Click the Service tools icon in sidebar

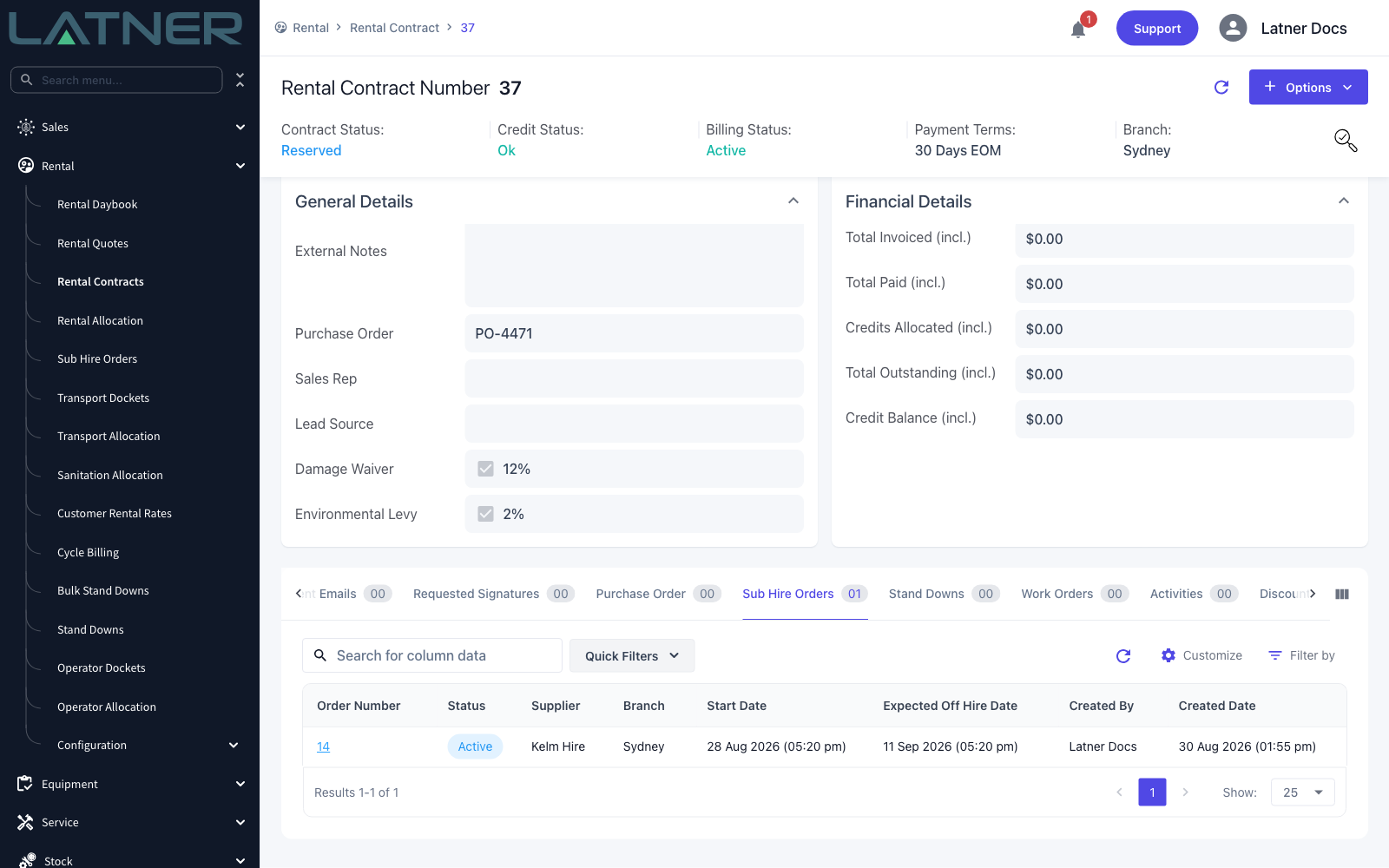[25, 822]
